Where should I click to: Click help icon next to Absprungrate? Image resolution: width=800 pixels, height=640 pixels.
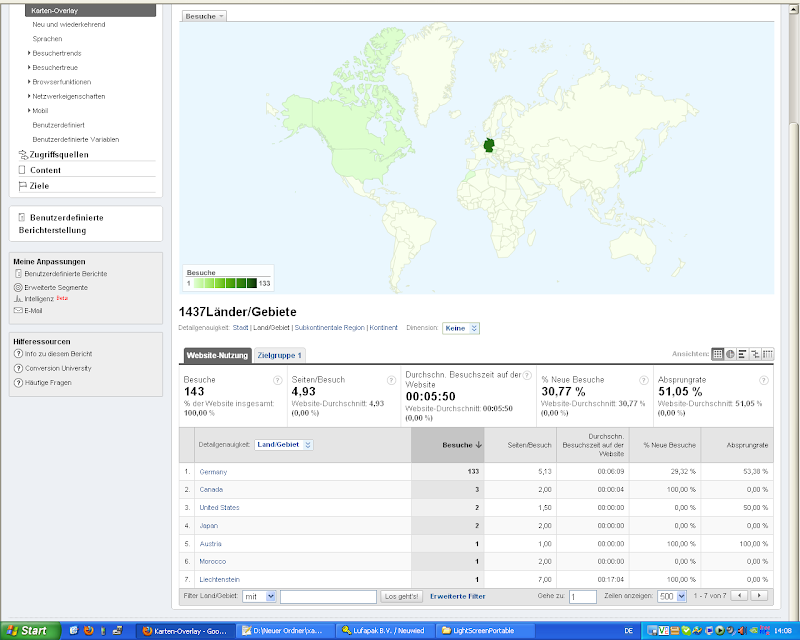click(763, 380)
